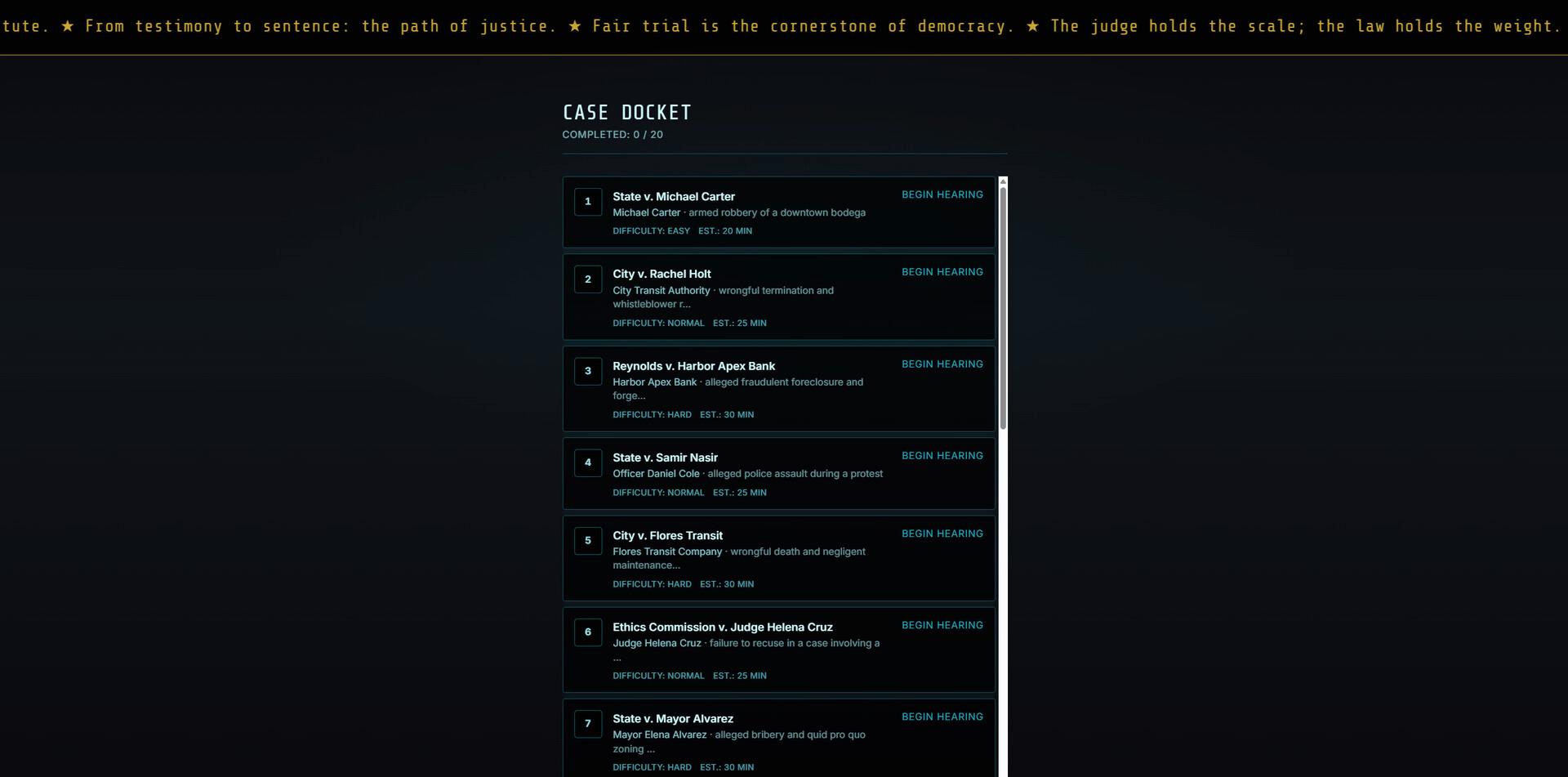Begin hearing for State v. Michael Carter
1568x777 pixels.
(x=942, y=195)
